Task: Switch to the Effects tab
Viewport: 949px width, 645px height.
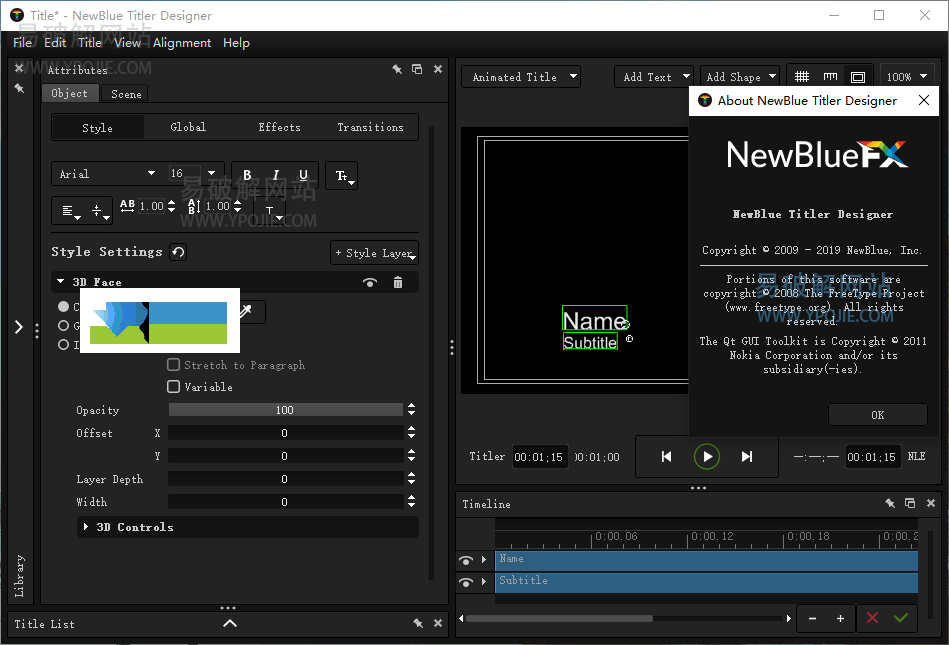Action: [279, 127]
